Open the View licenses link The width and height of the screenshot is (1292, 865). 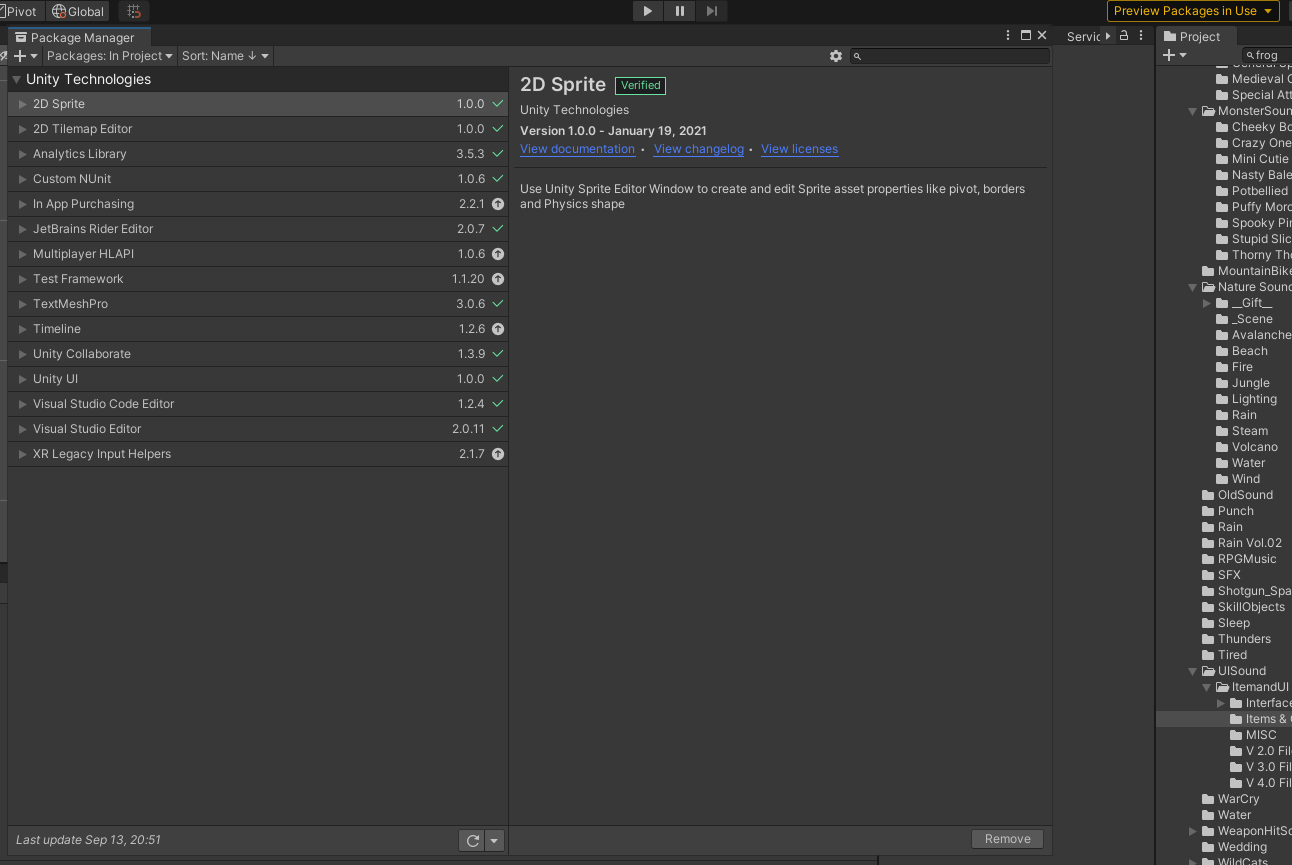[799, 149]
